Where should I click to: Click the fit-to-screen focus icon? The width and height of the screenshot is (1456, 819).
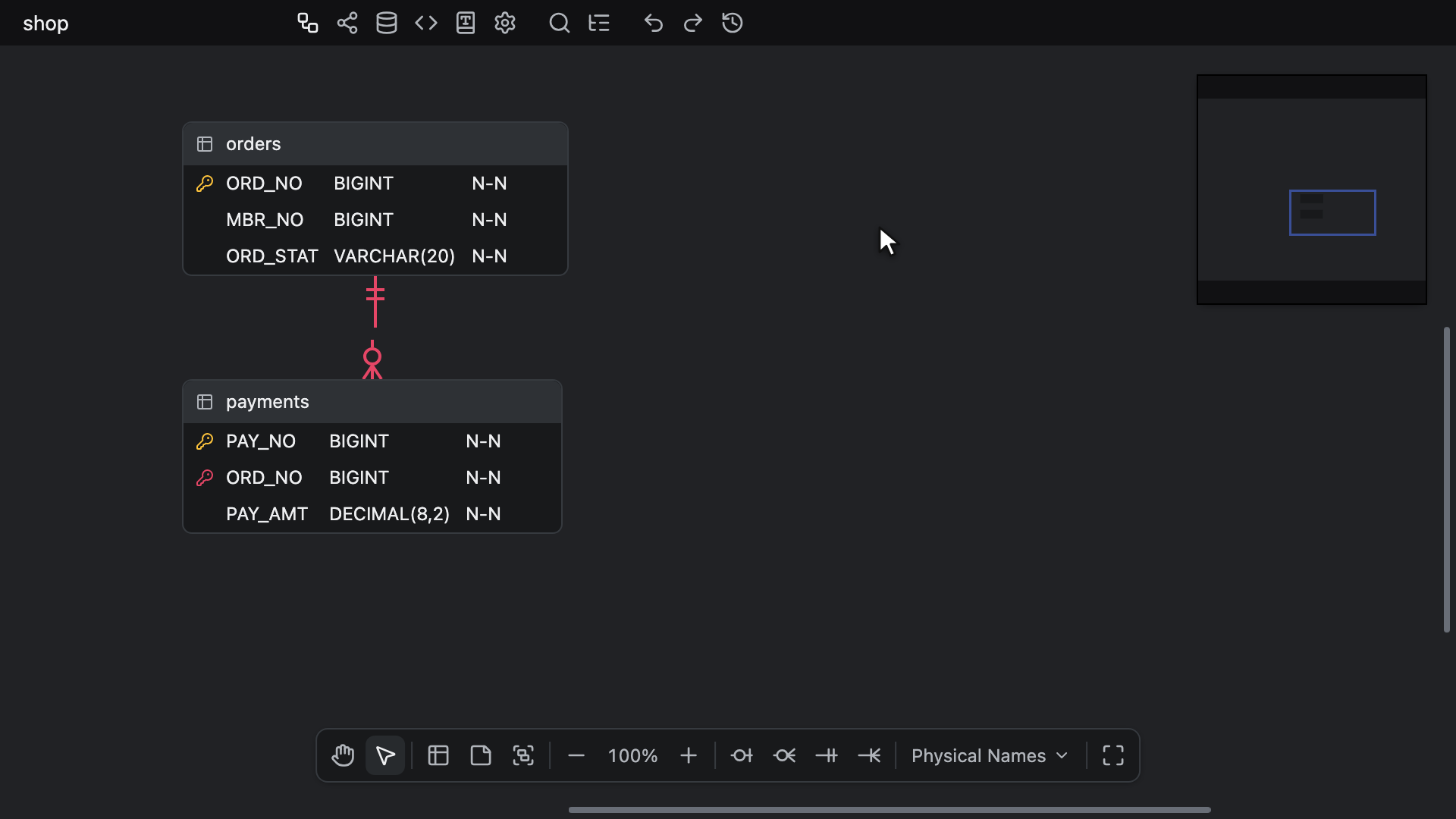(x=523, y=755)
